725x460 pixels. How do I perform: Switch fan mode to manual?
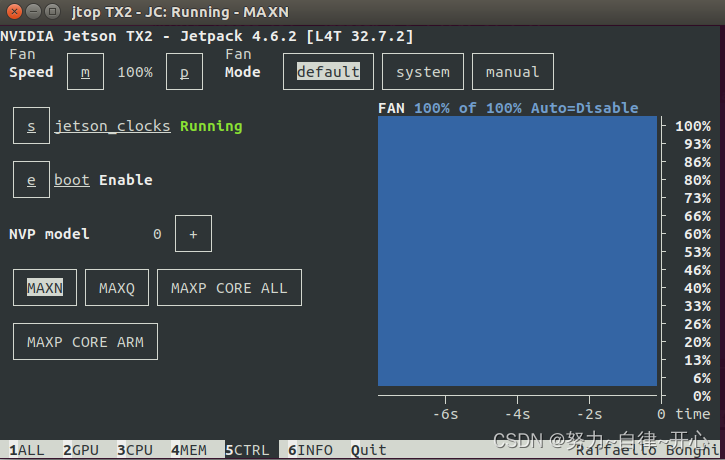pyautogui.click(x=512, y=72)
